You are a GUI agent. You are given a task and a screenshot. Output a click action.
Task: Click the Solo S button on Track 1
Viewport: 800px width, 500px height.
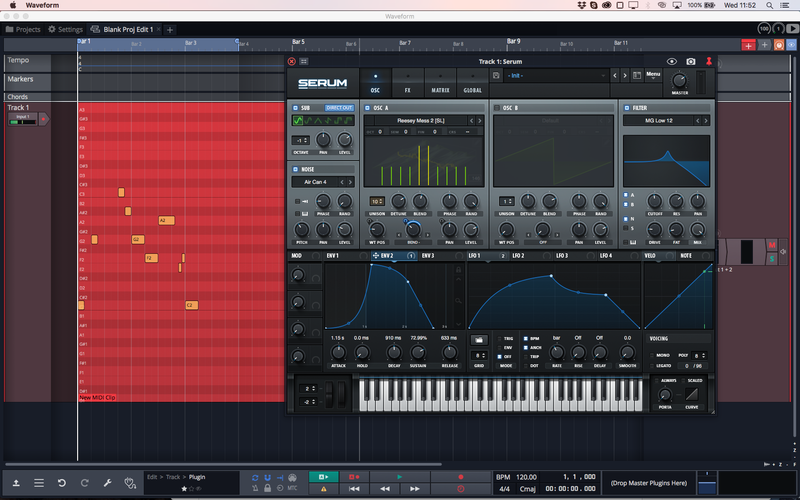(772, 259)
